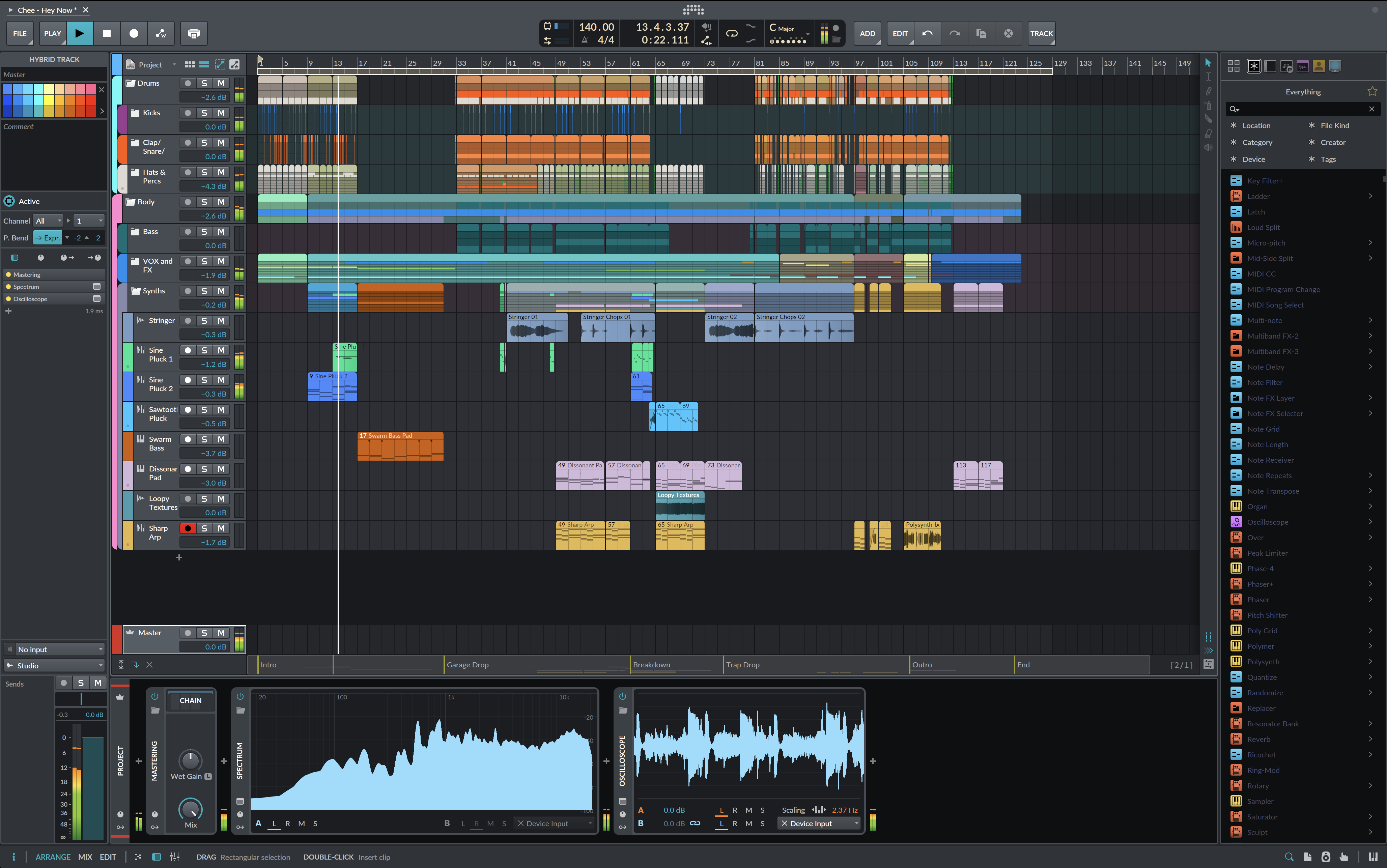The image size is (1387, 868).
Task: Click the search magnifier icon in the status bar
Action: (x=1289, y=857)
